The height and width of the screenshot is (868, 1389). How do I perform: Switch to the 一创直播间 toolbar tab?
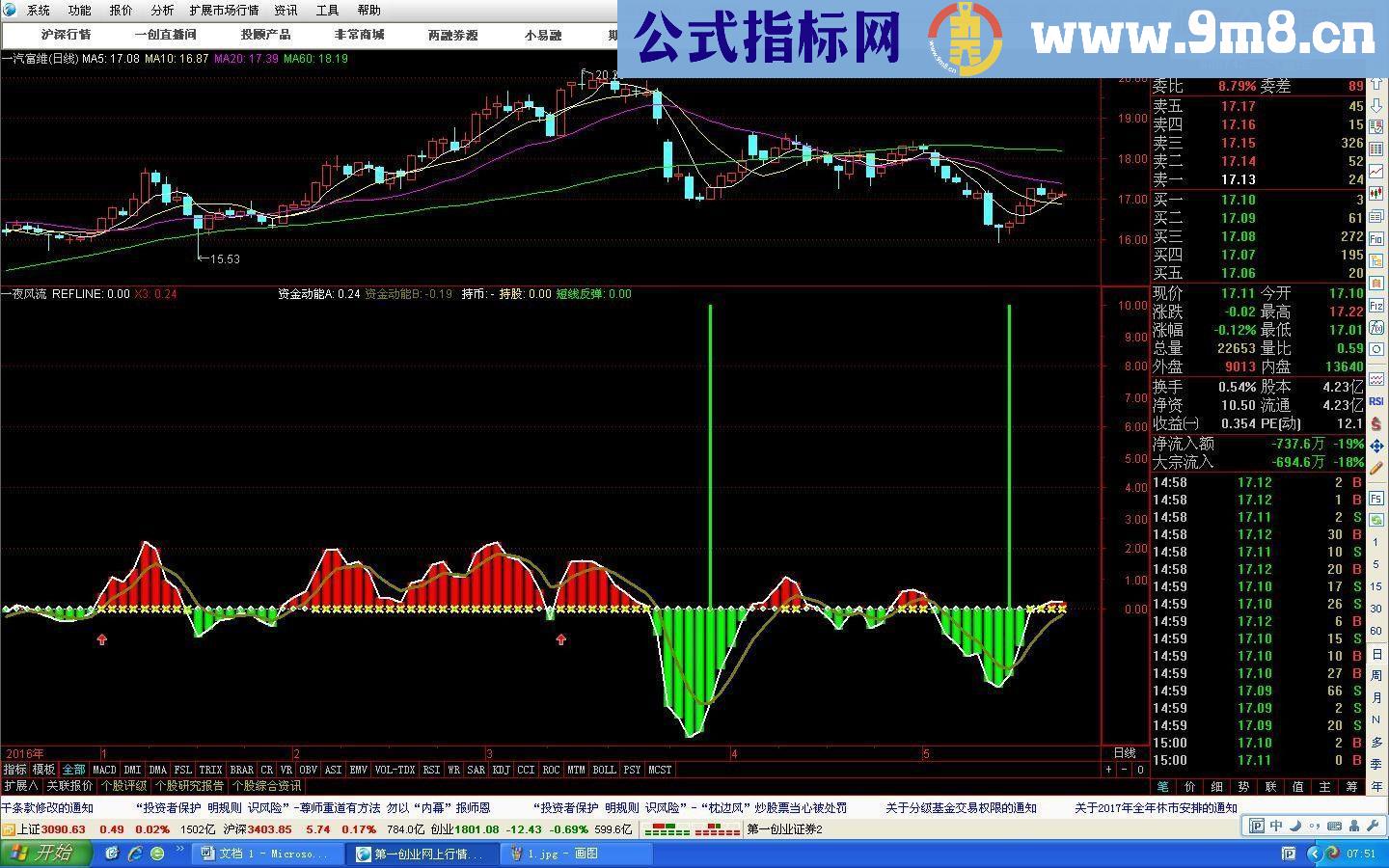point(166,34)
